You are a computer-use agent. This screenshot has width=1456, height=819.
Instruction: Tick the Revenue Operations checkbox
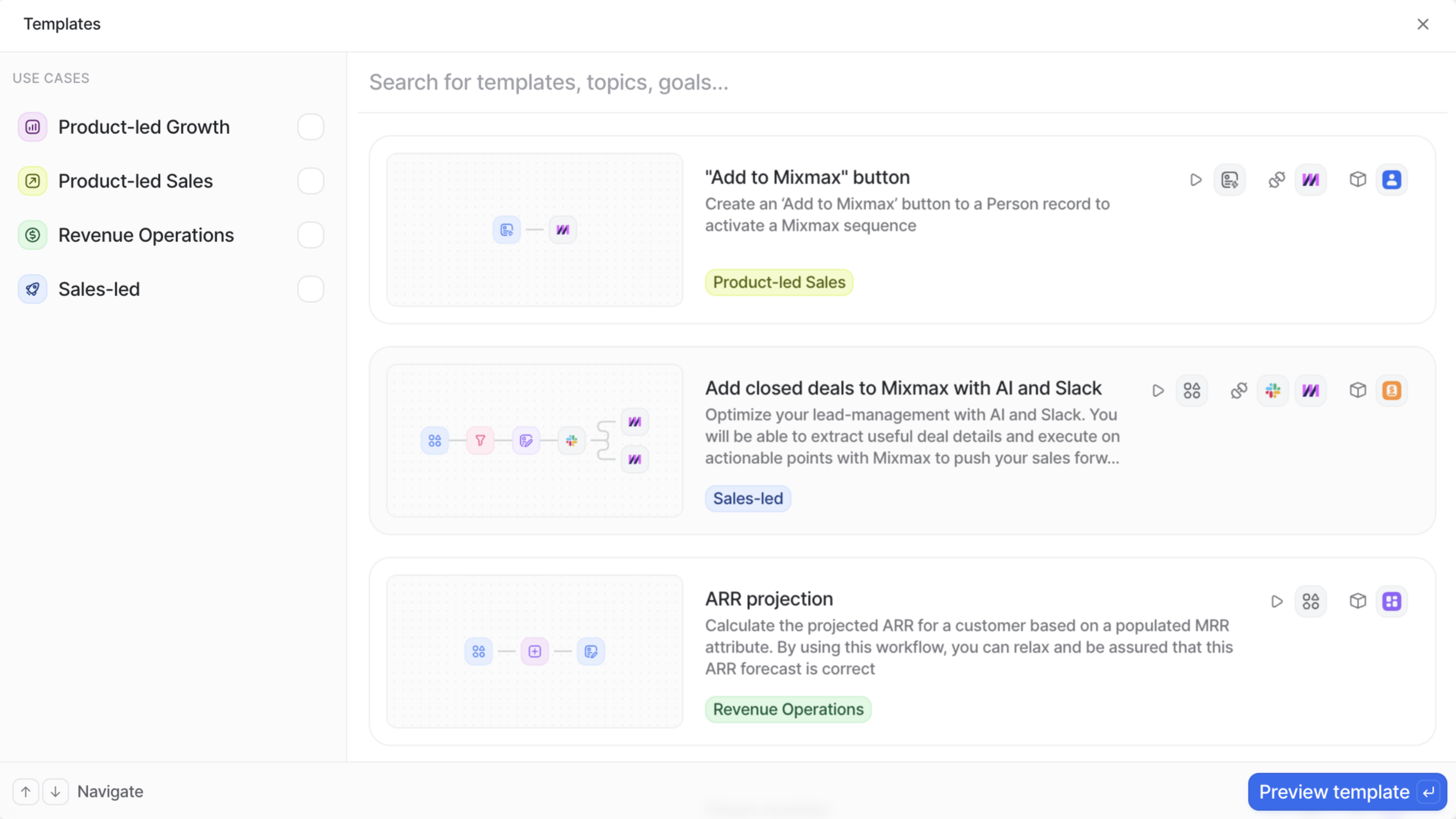[310, 235]
